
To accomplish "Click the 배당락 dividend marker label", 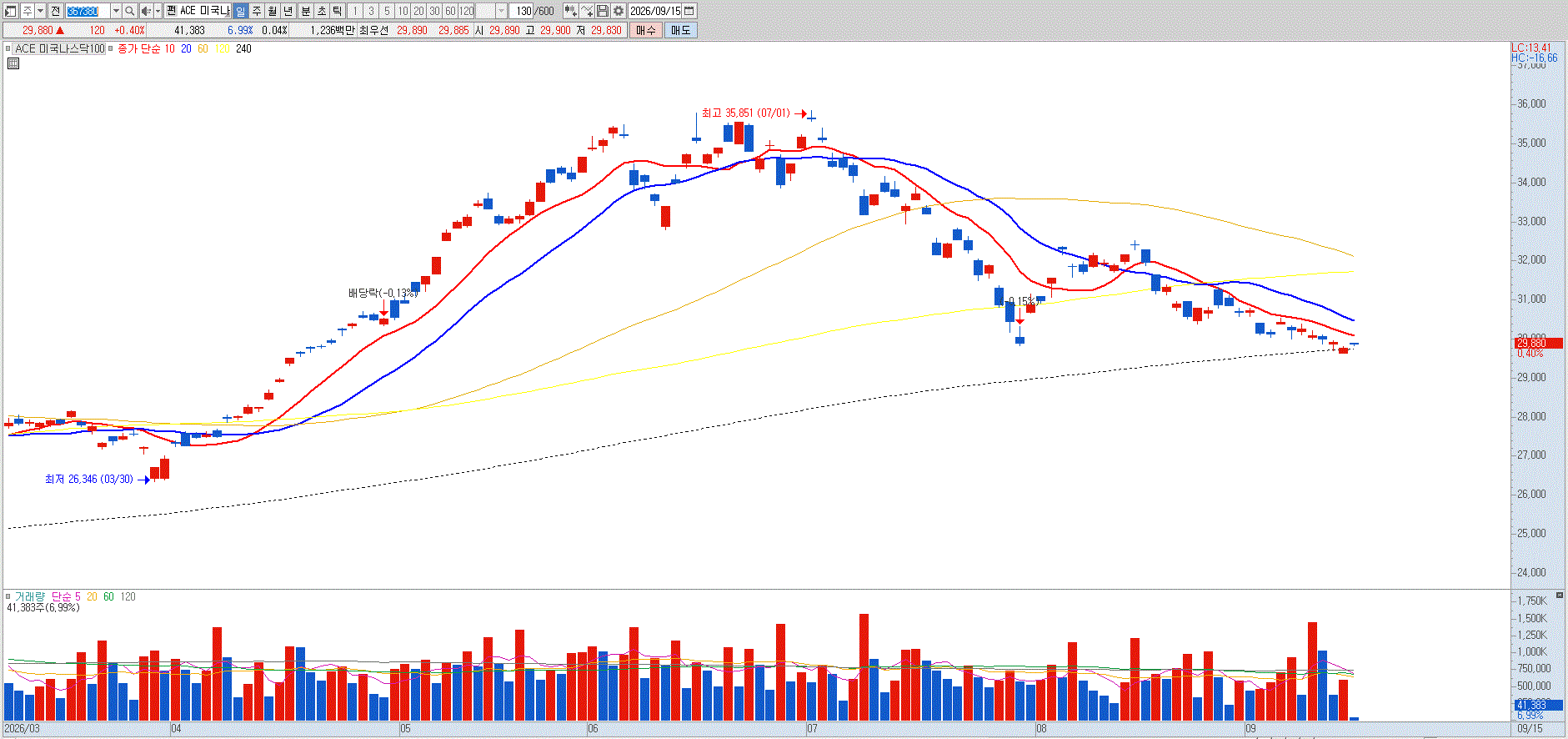I will (383, 293).
